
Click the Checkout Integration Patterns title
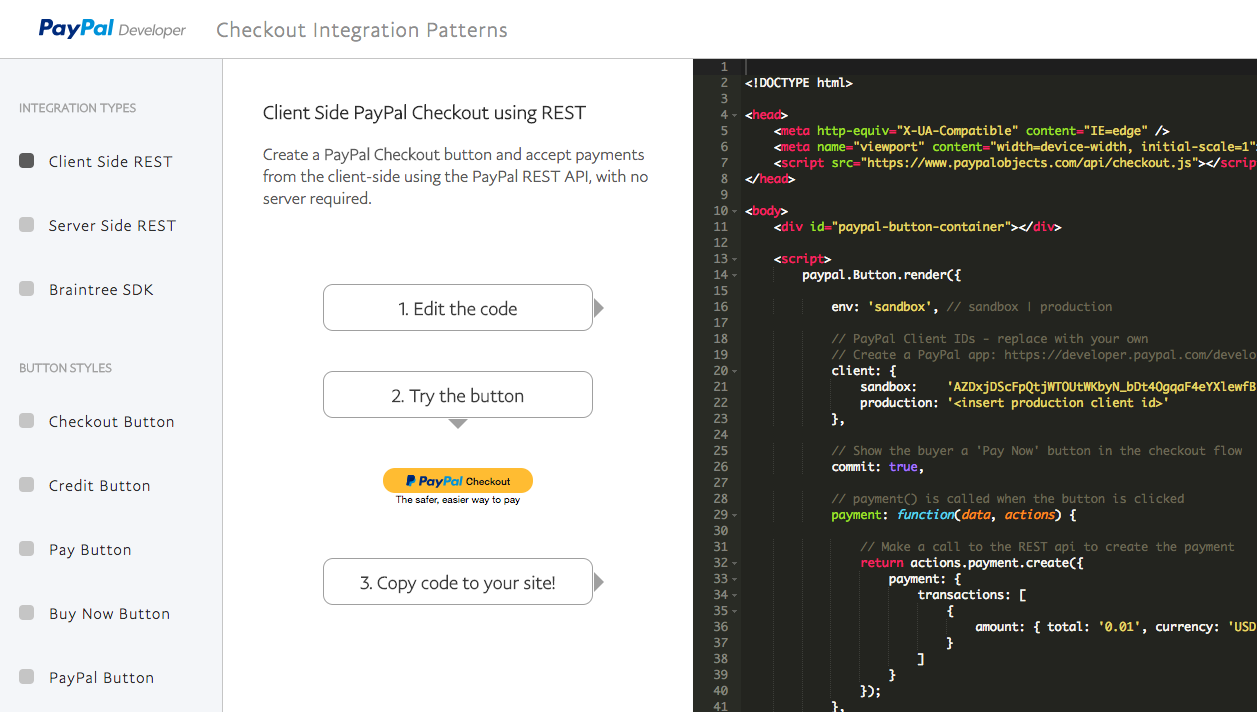pos(361,30)
